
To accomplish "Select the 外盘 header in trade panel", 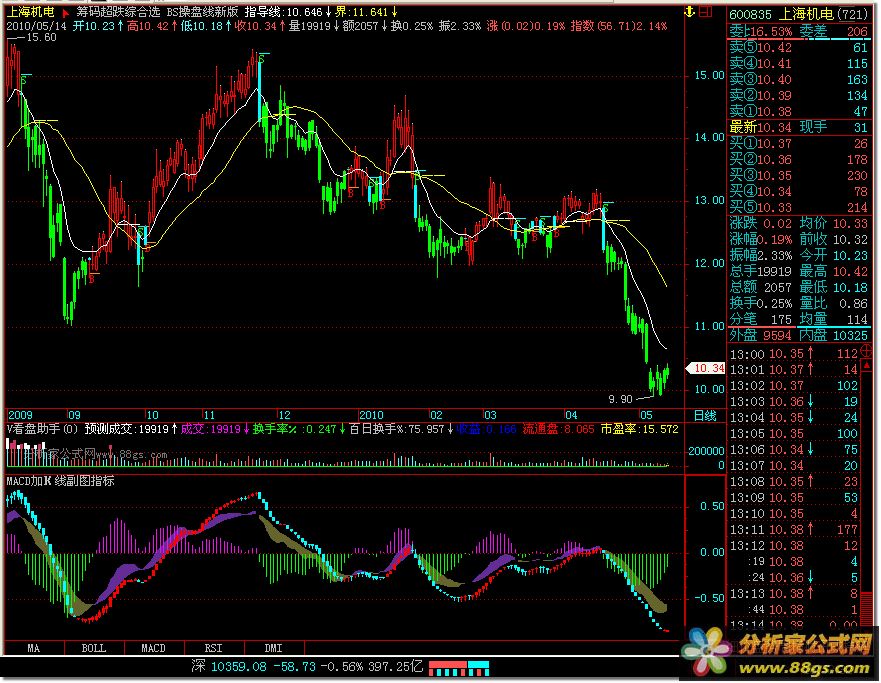I will (x=745, y=336).
